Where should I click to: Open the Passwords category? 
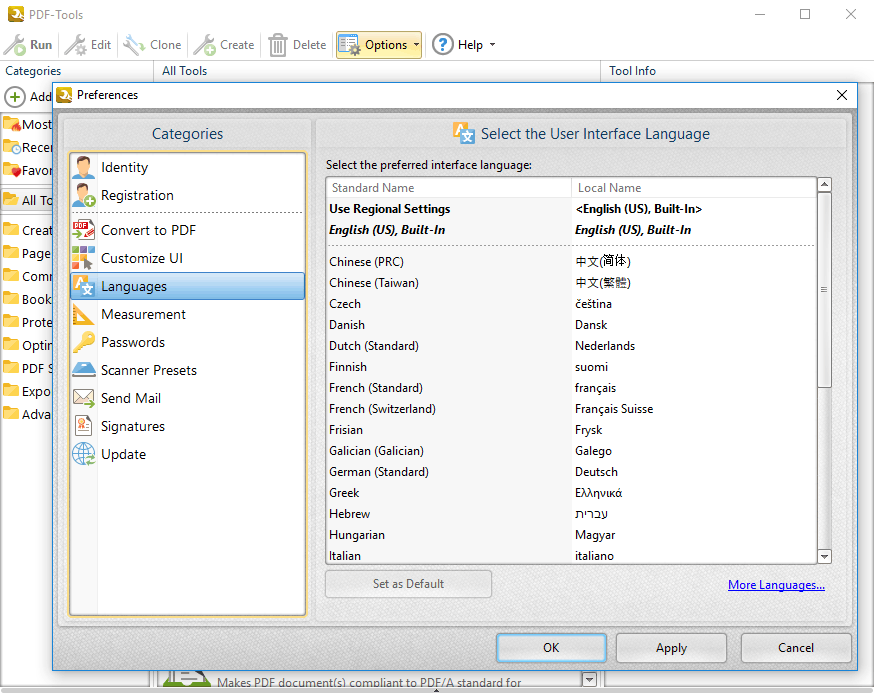click(x=132, y=342)
